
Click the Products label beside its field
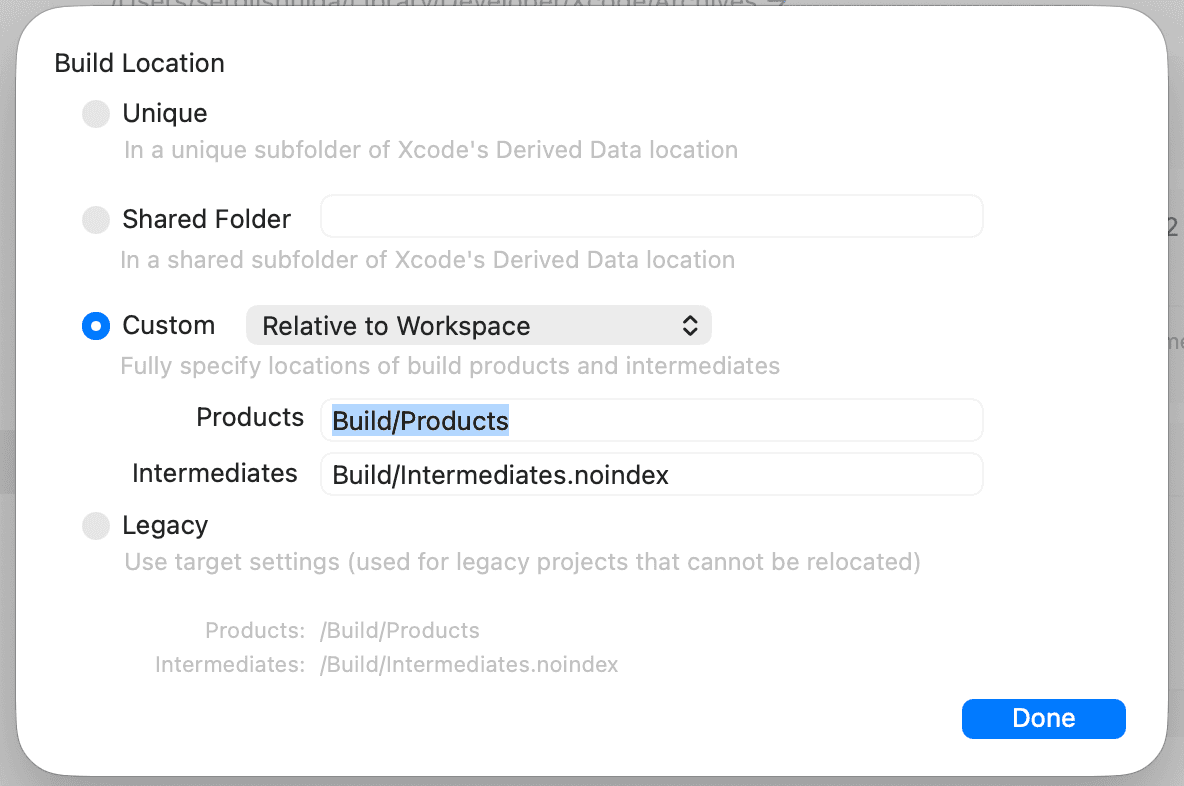click(250, 418)
